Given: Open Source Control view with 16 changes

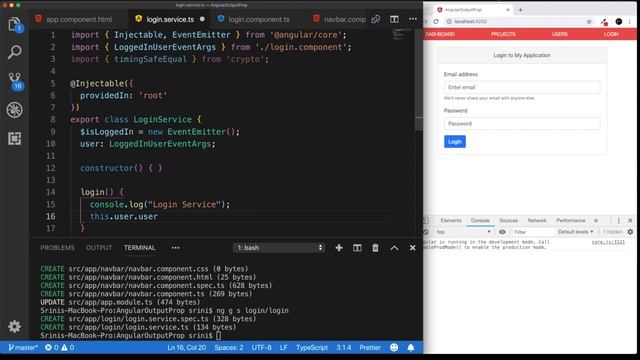Looking at the screenshot, I should (x=15, y=81).
